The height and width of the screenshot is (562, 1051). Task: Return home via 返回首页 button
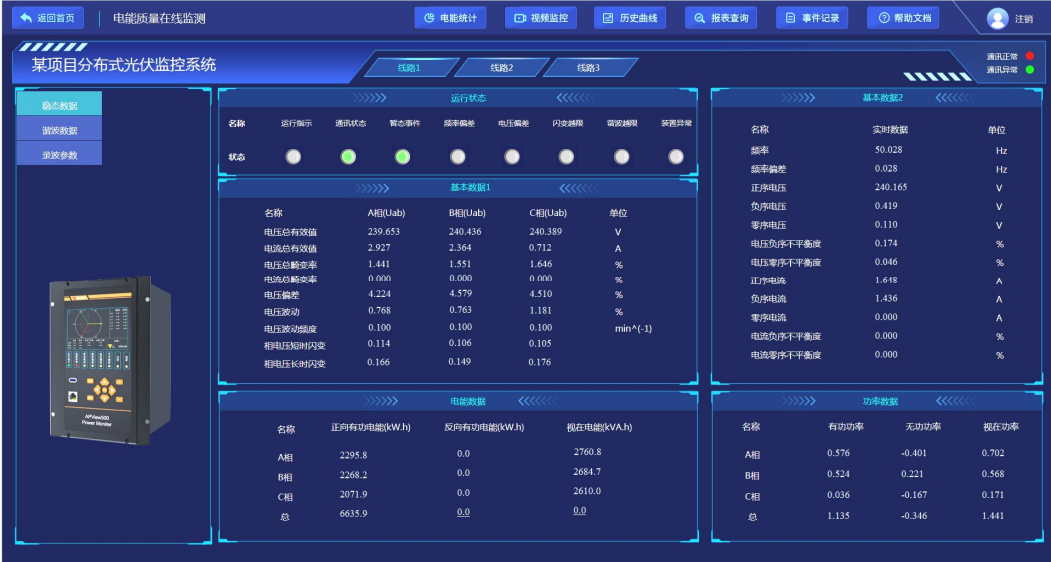[x=48, y=18]
